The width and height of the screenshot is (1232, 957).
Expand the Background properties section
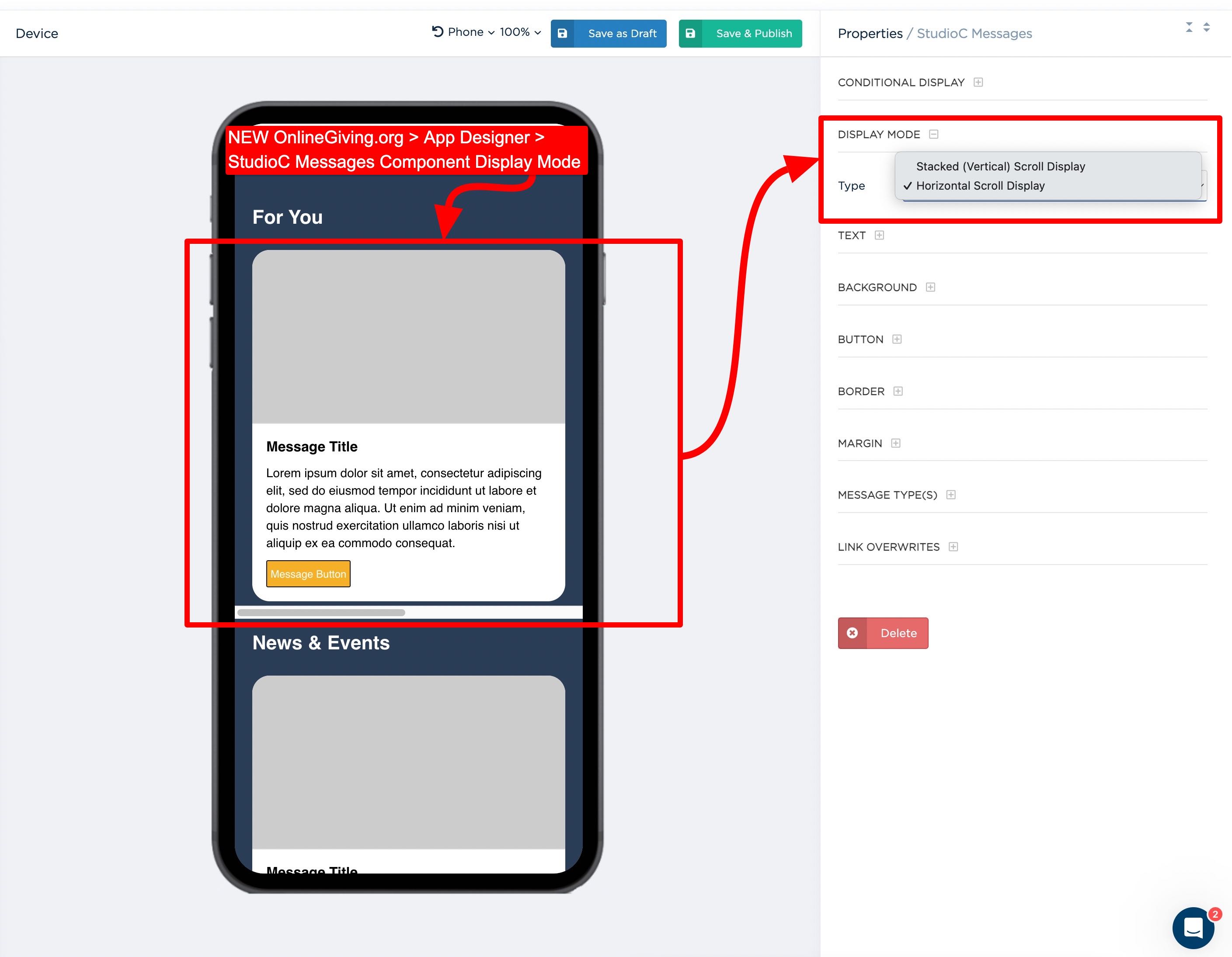[931, 287]
